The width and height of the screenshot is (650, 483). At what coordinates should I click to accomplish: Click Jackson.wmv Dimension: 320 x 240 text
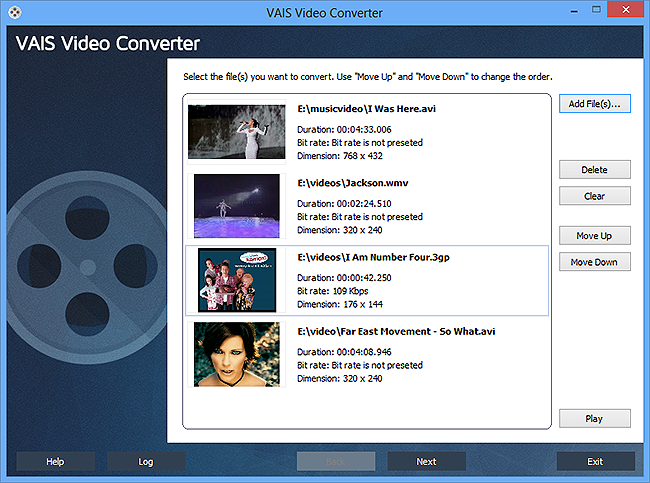point(340,230)
